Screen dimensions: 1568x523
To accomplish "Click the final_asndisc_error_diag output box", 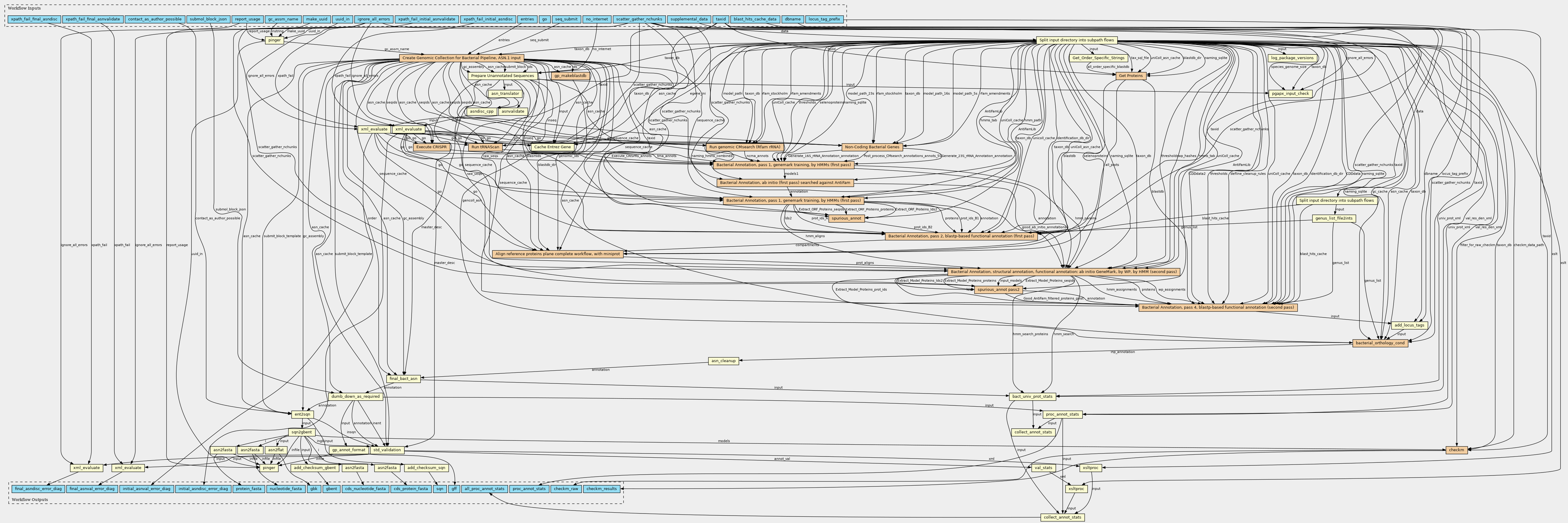I will pos(38,489).
